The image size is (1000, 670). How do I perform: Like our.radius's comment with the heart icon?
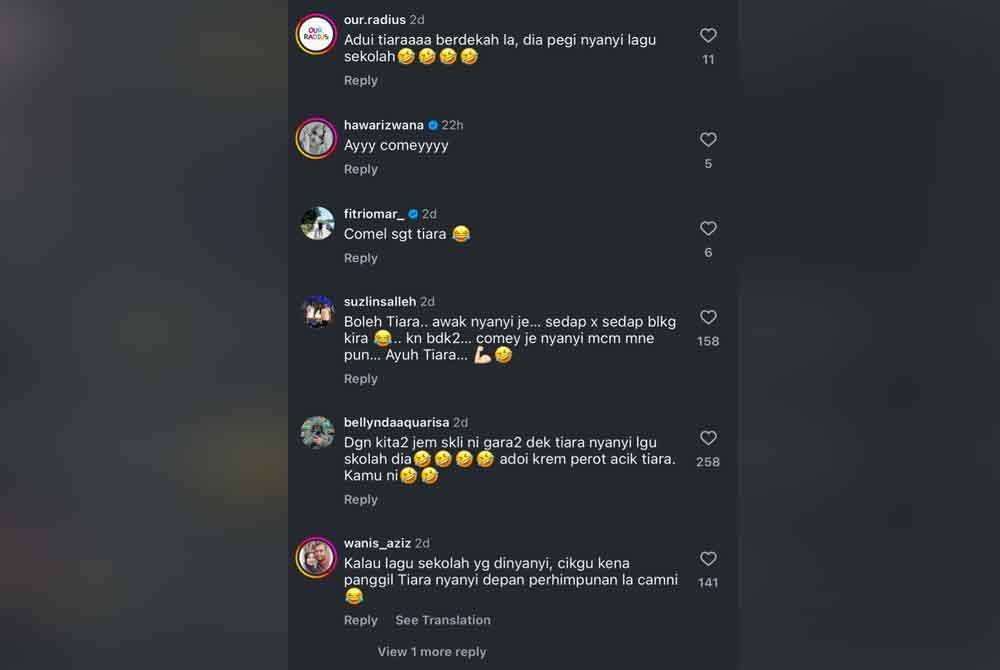[708, 35]
